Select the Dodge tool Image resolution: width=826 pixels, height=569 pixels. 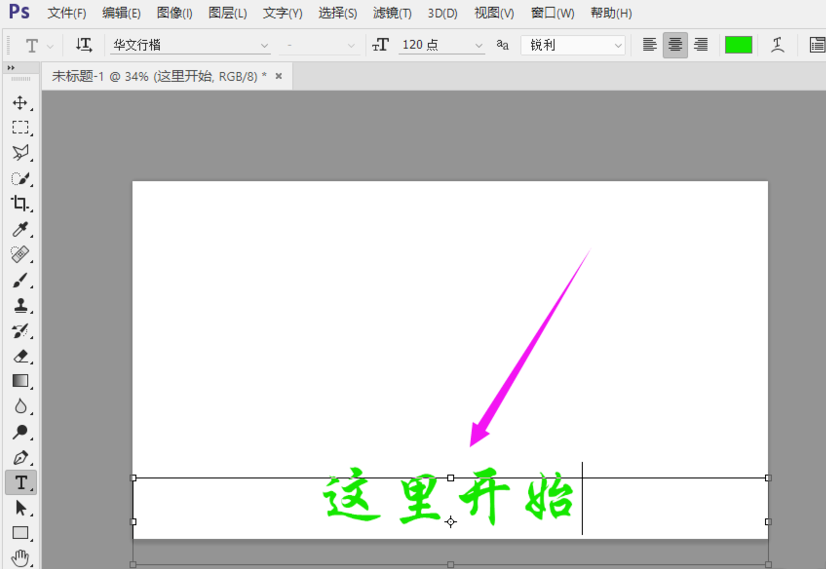(x=20, y=432)
